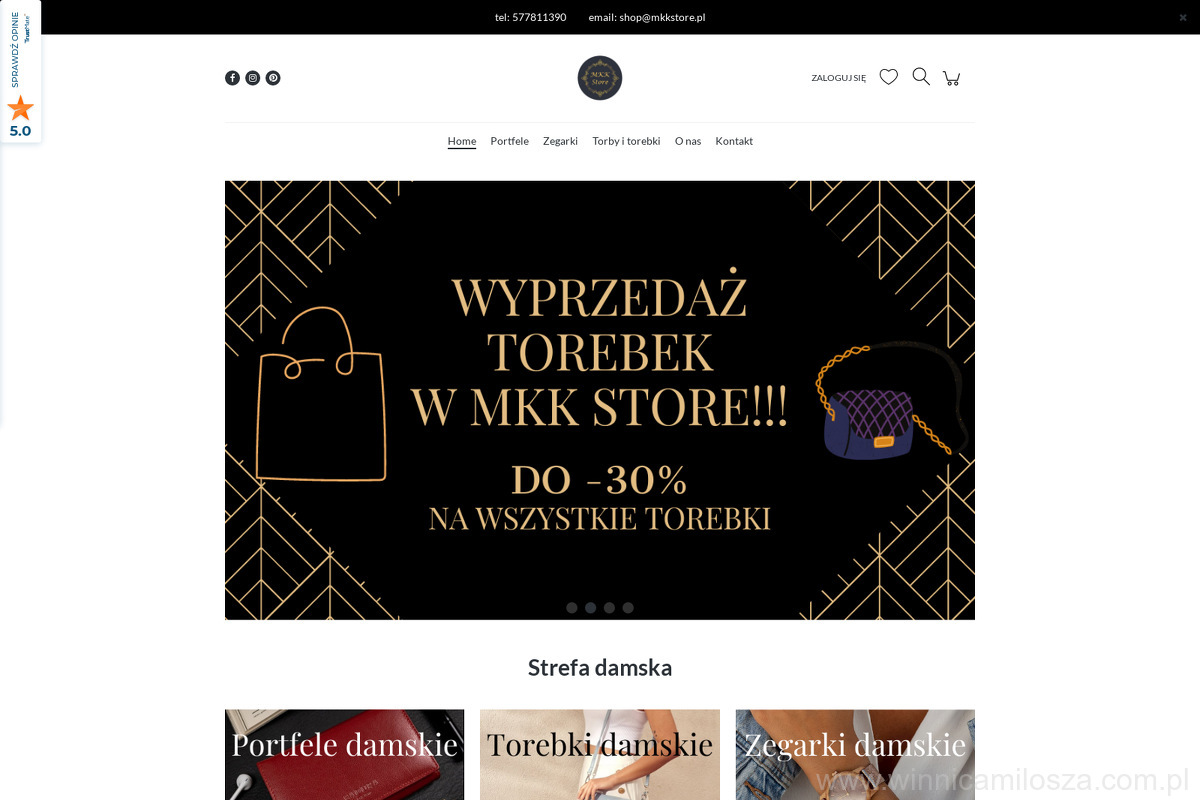The width and height of the screenshot is (1200, 800).
Task: Close the top contact bar
Action: 1183,17
